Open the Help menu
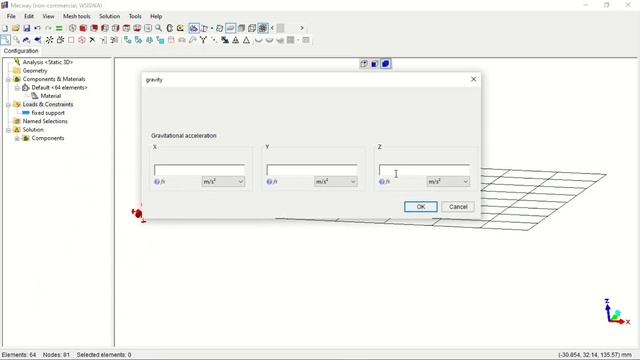The image size is (640, 360). click(x=156, y=16)
